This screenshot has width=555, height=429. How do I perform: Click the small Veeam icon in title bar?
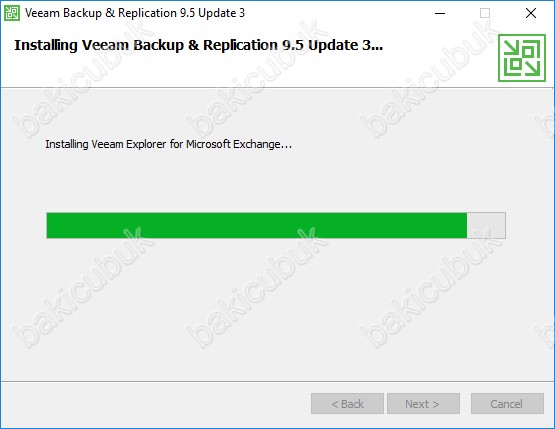coord(12,13)
